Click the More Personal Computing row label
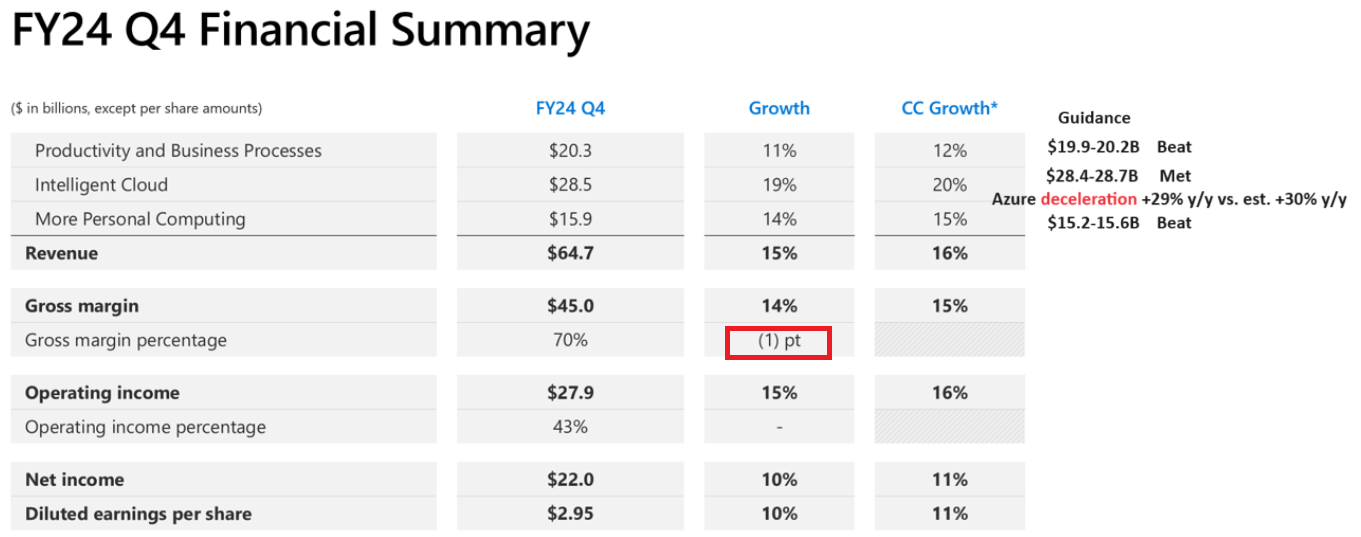 [140, 219]
